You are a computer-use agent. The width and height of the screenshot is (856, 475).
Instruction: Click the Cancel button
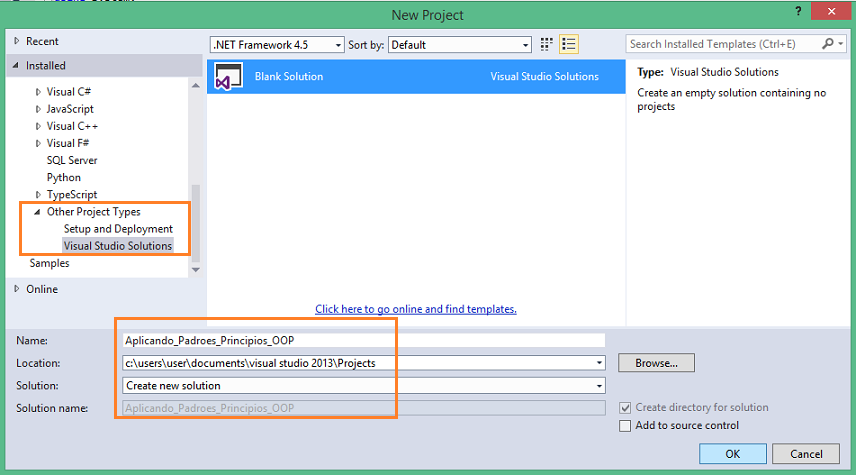coord(806,454)
